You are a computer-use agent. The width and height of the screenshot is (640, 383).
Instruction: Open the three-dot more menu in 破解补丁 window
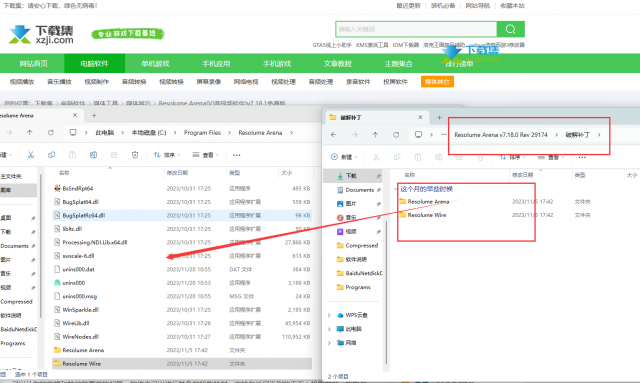coord(582,157)
